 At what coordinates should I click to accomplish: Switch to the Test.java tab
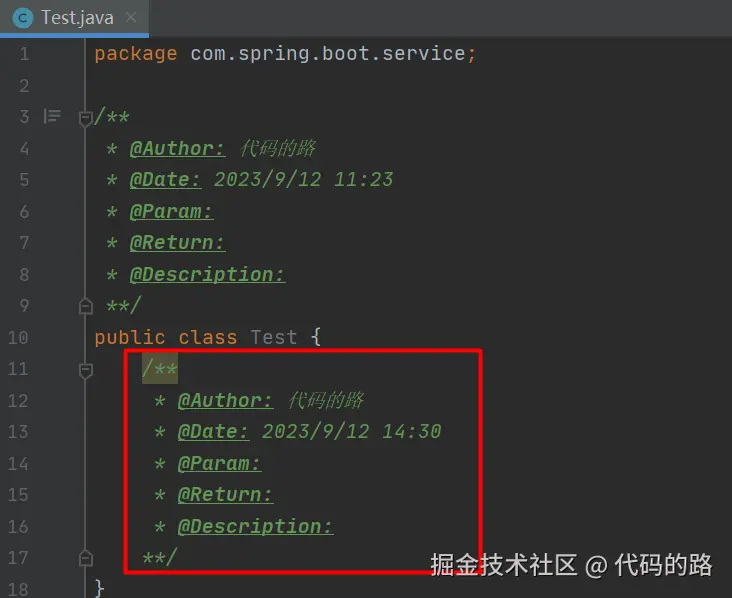pyautogui.click(x=77, y=18)
